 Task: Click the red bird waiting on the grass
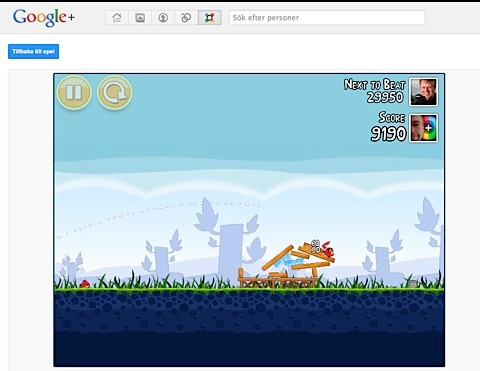(85, 284)
